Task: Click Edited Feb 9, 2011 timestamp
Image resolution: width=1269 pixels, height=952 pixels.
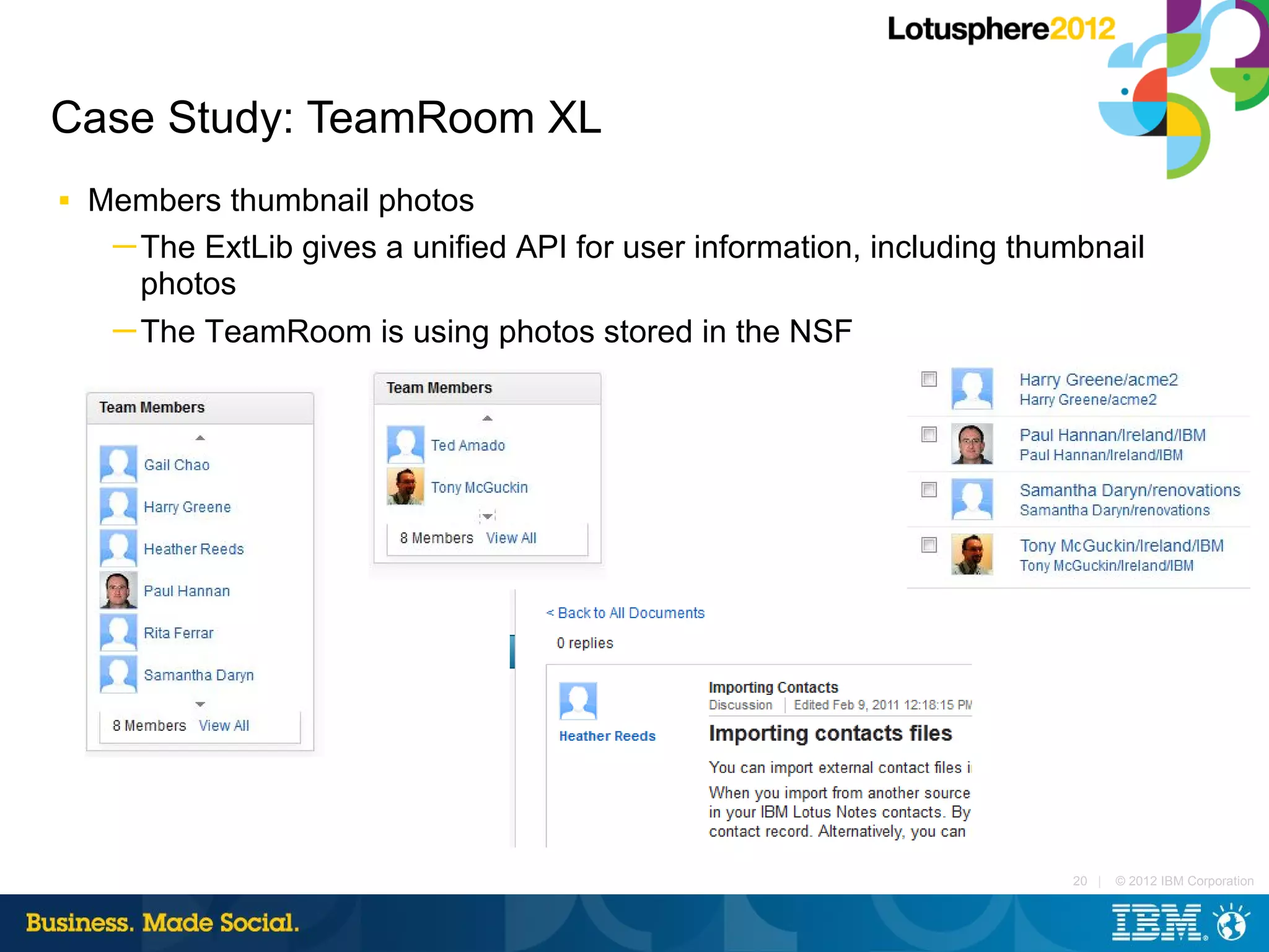Action: tap(882, 705)
